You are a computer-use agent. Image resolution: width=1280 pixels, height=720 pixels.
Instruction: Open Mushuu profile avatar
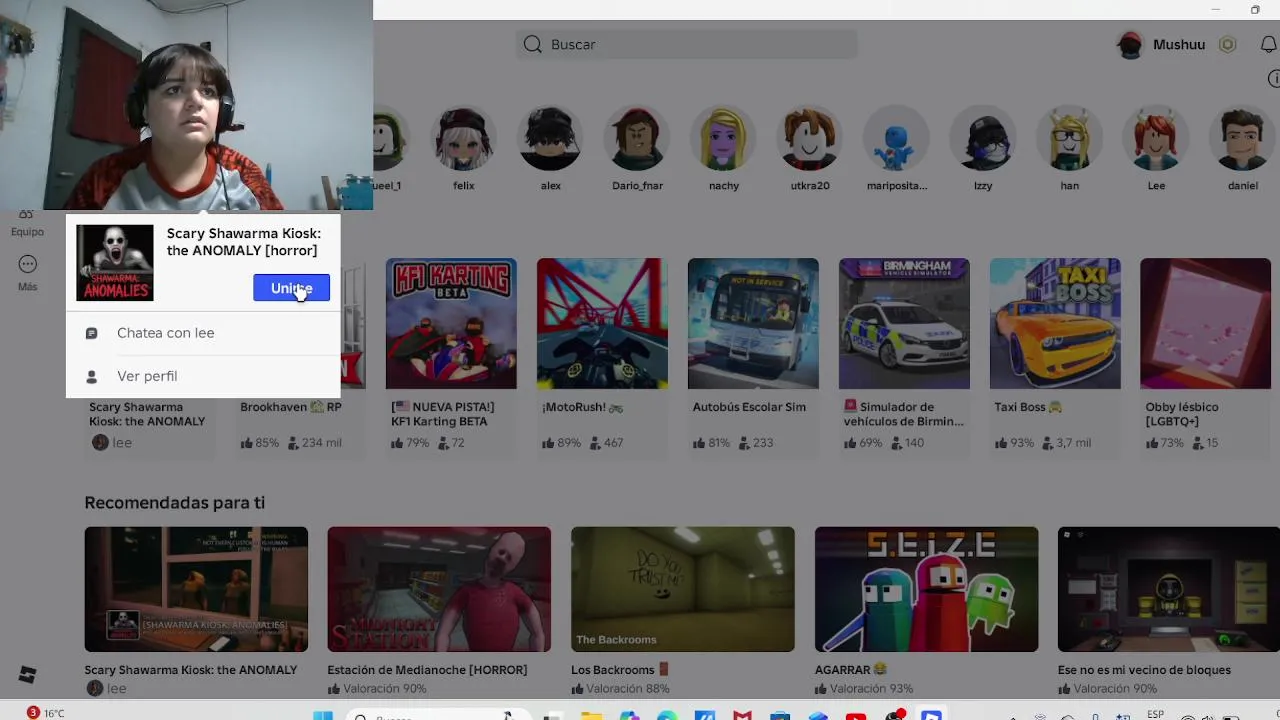tap(1130, 45)
